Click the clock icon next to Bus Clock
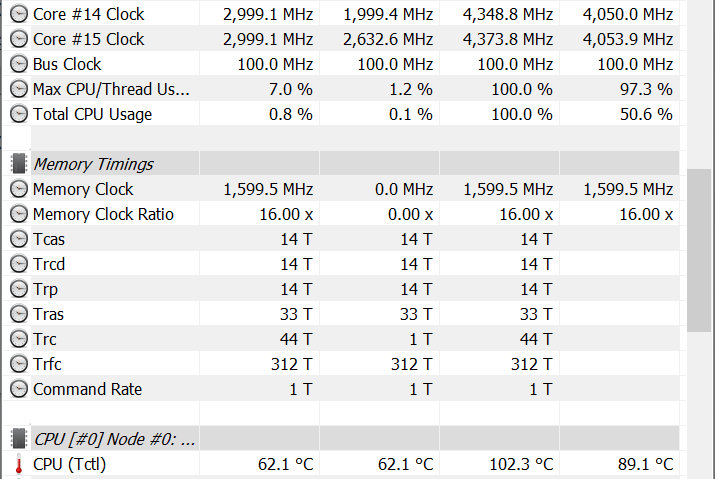This screenshot has width=715, height=479. pyautogui.click(x=19, y=64)
